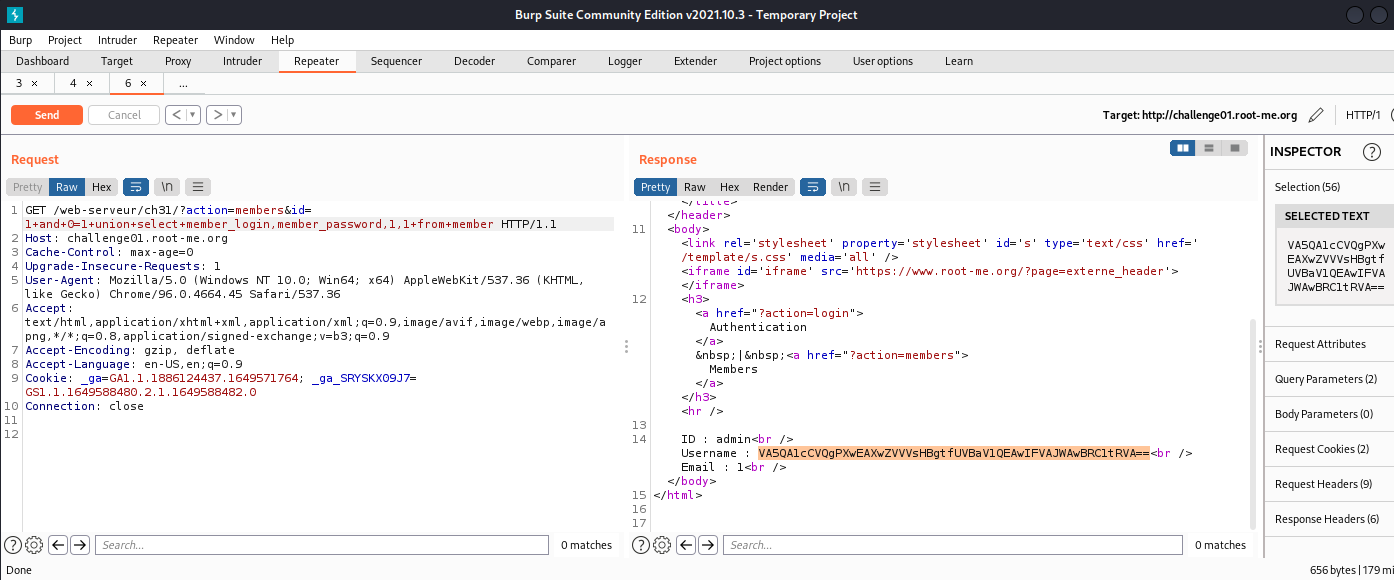Open the Burp menu
This screenshot has height=580, width=1394.
coord(21,40)
